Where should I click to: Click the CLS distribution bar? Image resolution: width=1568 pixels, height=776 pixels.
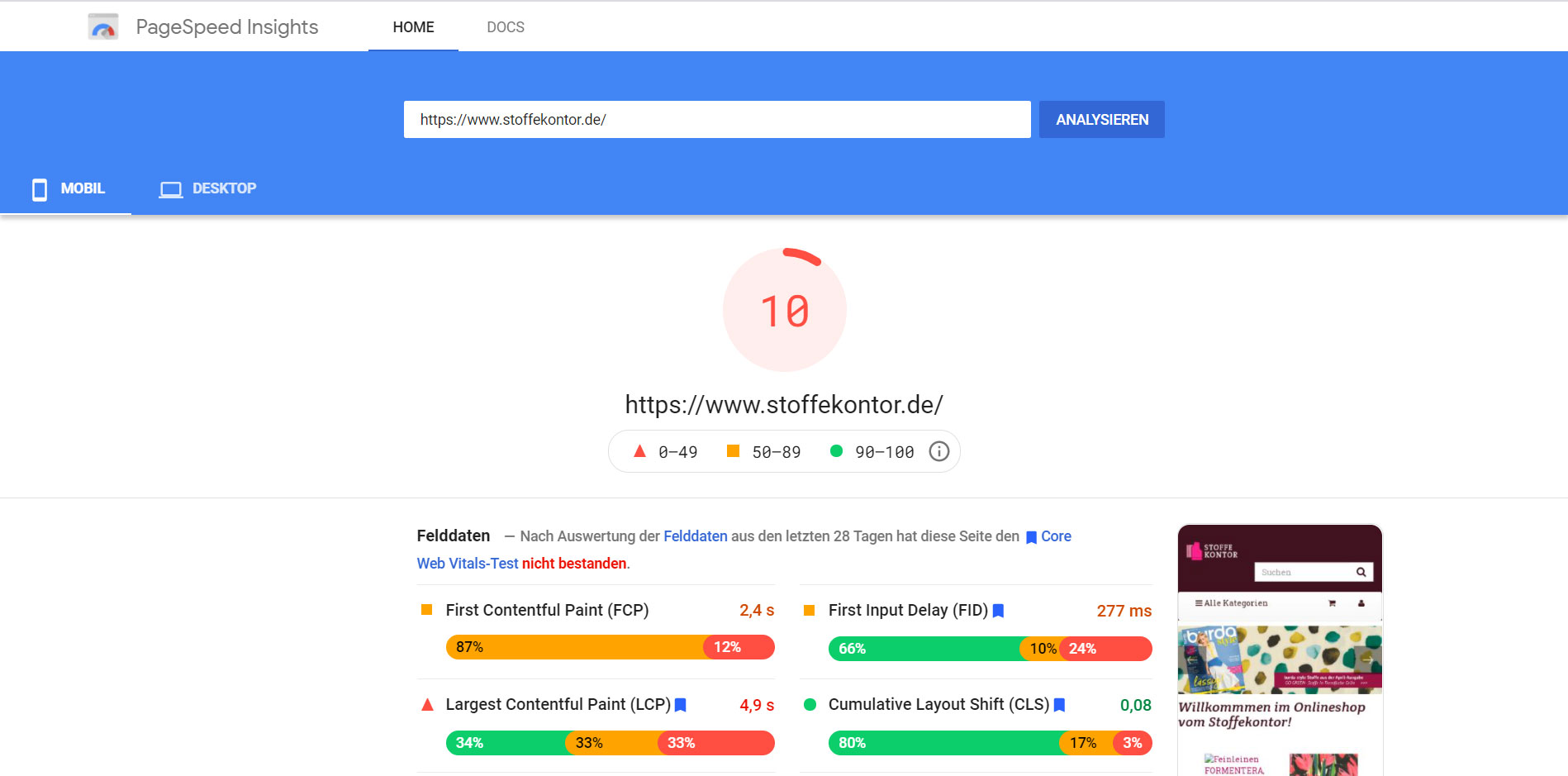[x=990, y=743]
